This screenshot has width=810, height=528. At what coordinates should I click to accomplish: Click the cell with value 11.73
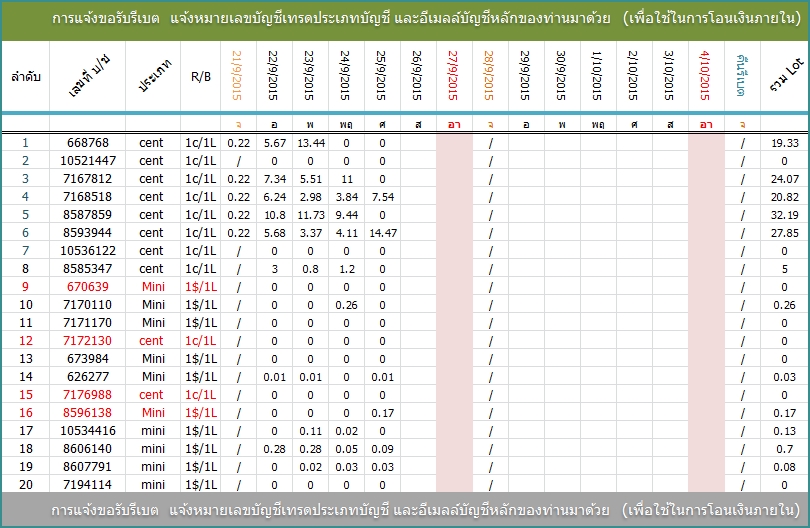tap(310, 215)
